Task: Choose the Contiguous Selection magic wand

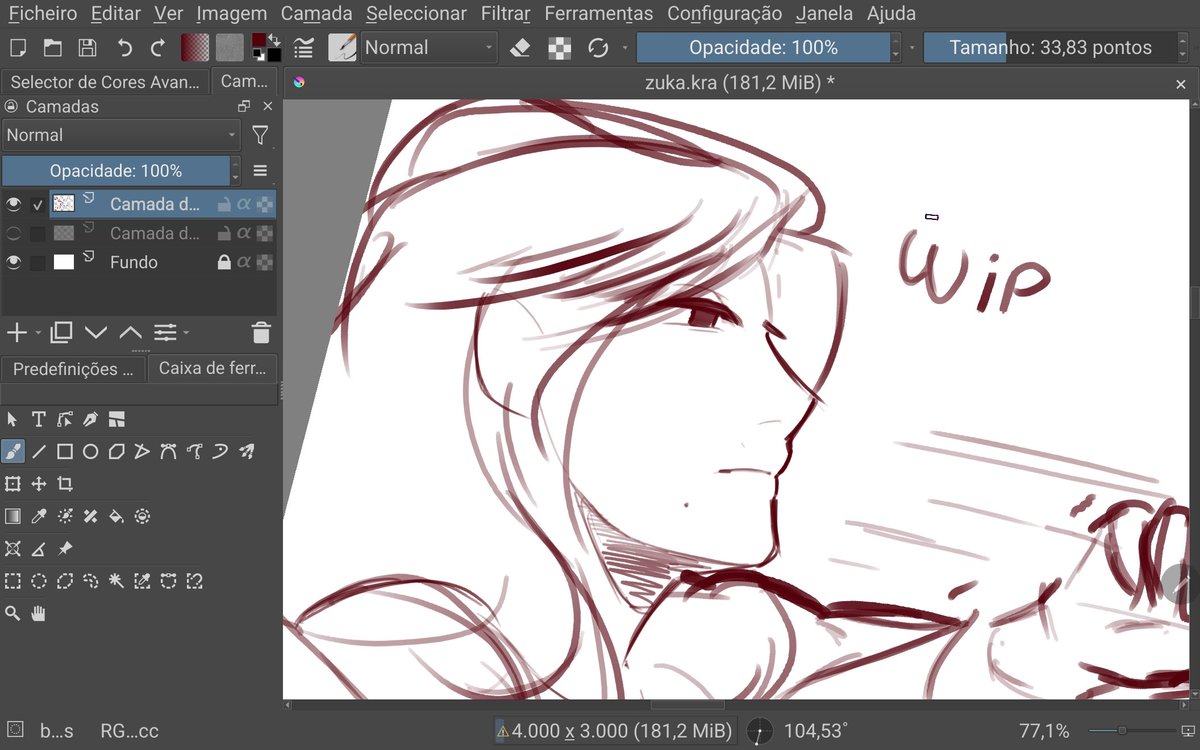Action: tap(116, 580)
